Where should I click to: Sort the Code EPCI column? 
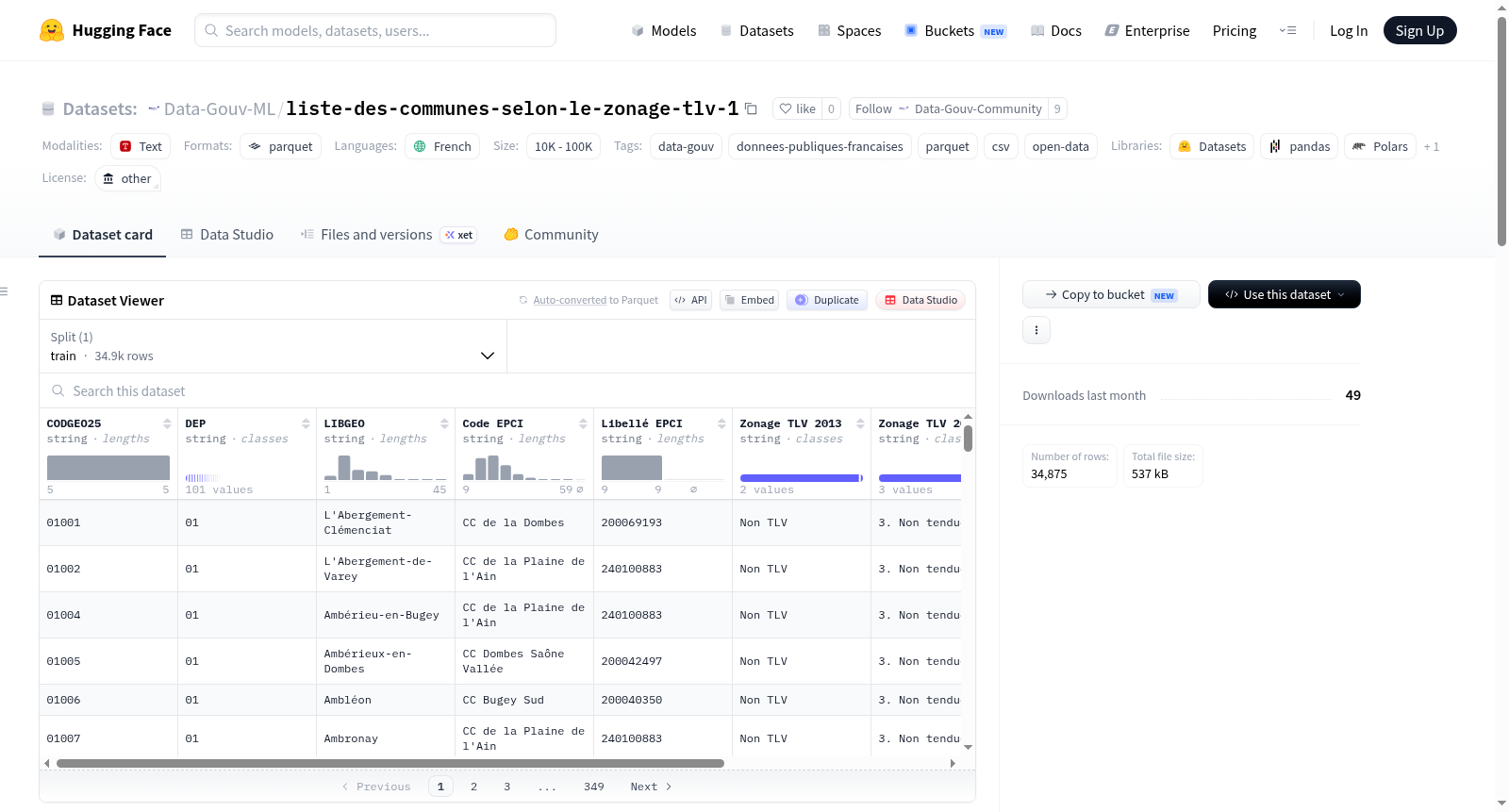583,423
